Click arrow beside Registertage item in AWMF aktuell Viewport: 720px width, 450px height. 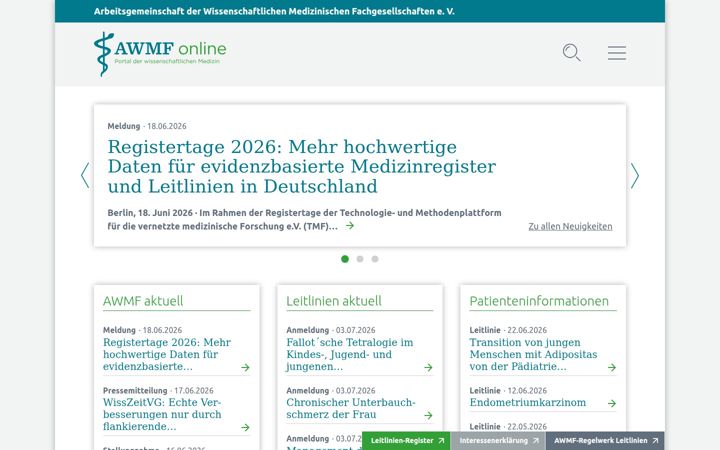pos(245,367)
